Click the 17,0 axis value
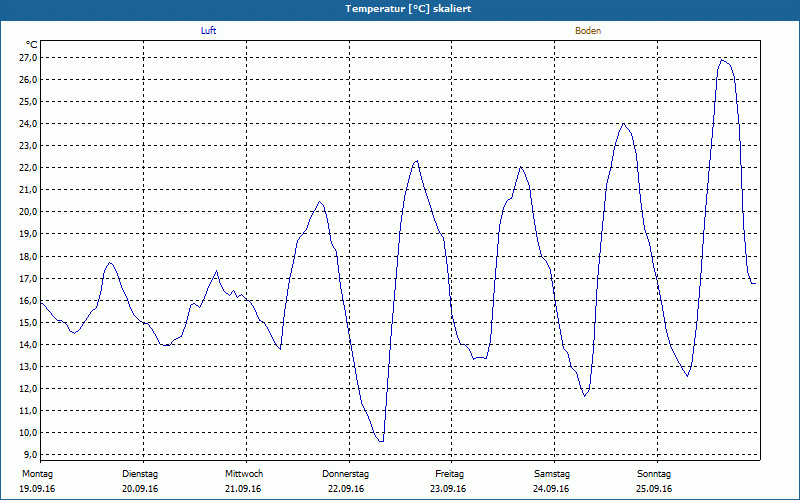 [x=28, y=279]
